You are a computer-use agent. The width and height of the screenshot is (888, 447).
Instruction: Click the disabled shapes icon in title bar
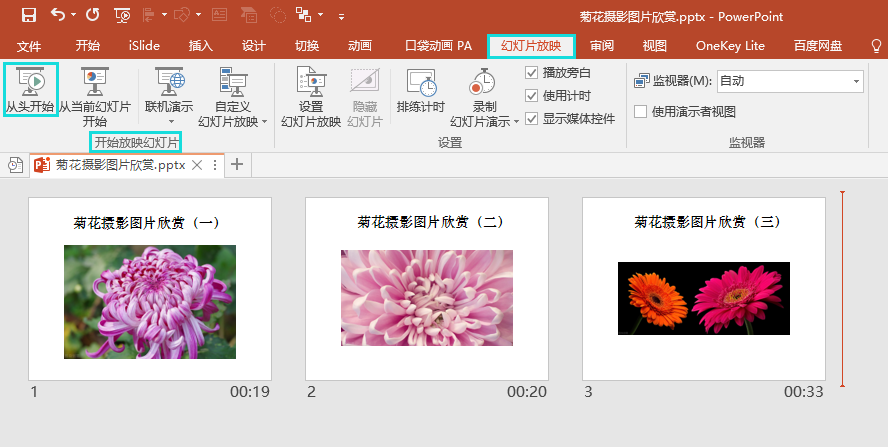point(182,15)
